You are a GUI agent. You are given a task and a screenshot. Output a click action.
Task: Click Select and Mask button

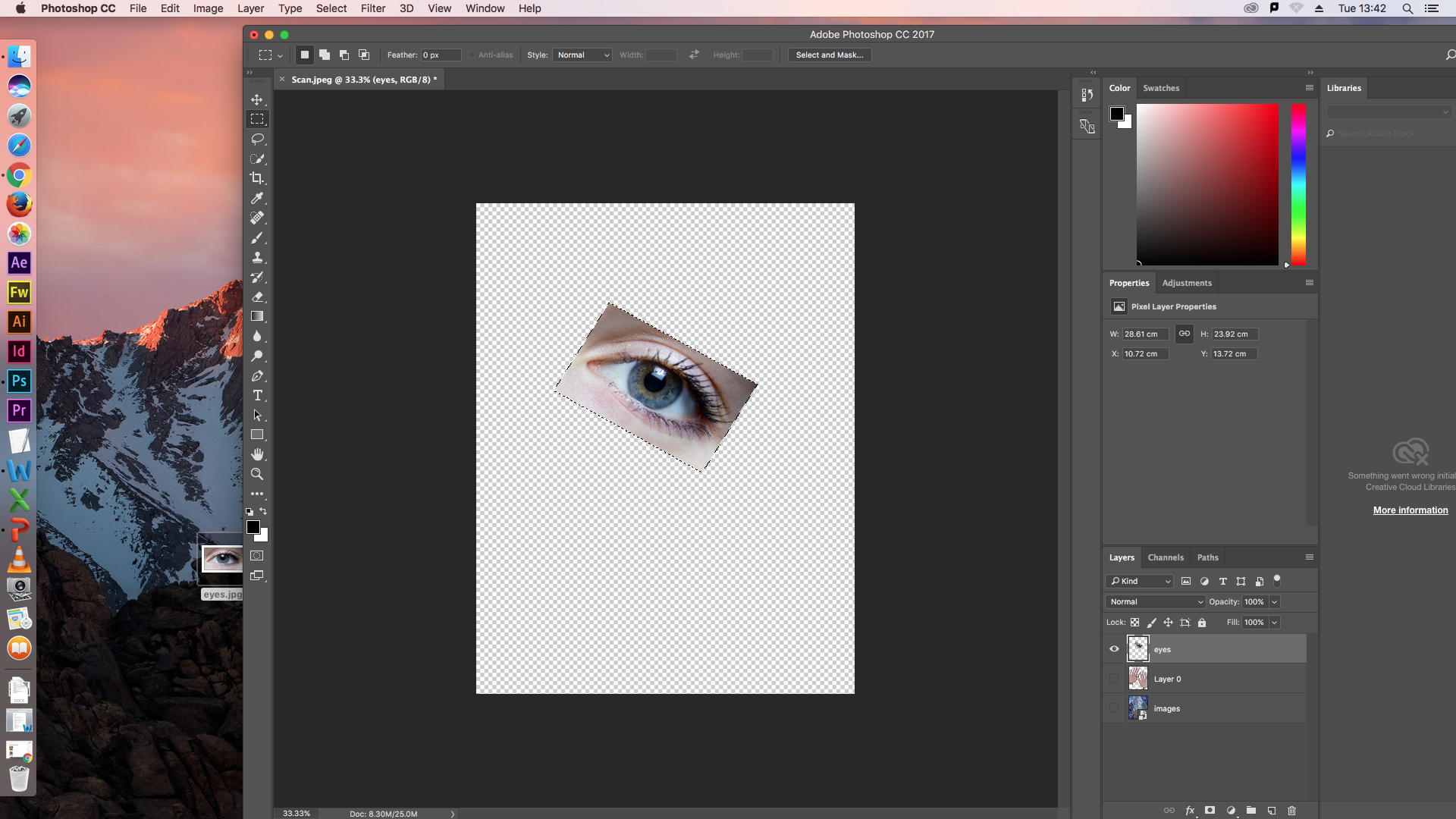point(829,55)
